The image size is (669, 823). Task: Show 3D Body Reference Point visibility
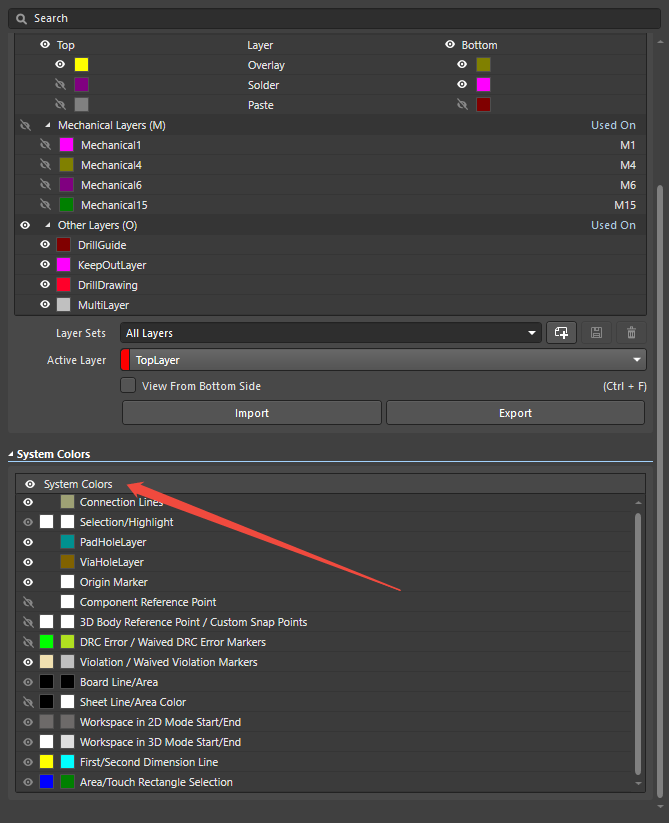[28, 622]
